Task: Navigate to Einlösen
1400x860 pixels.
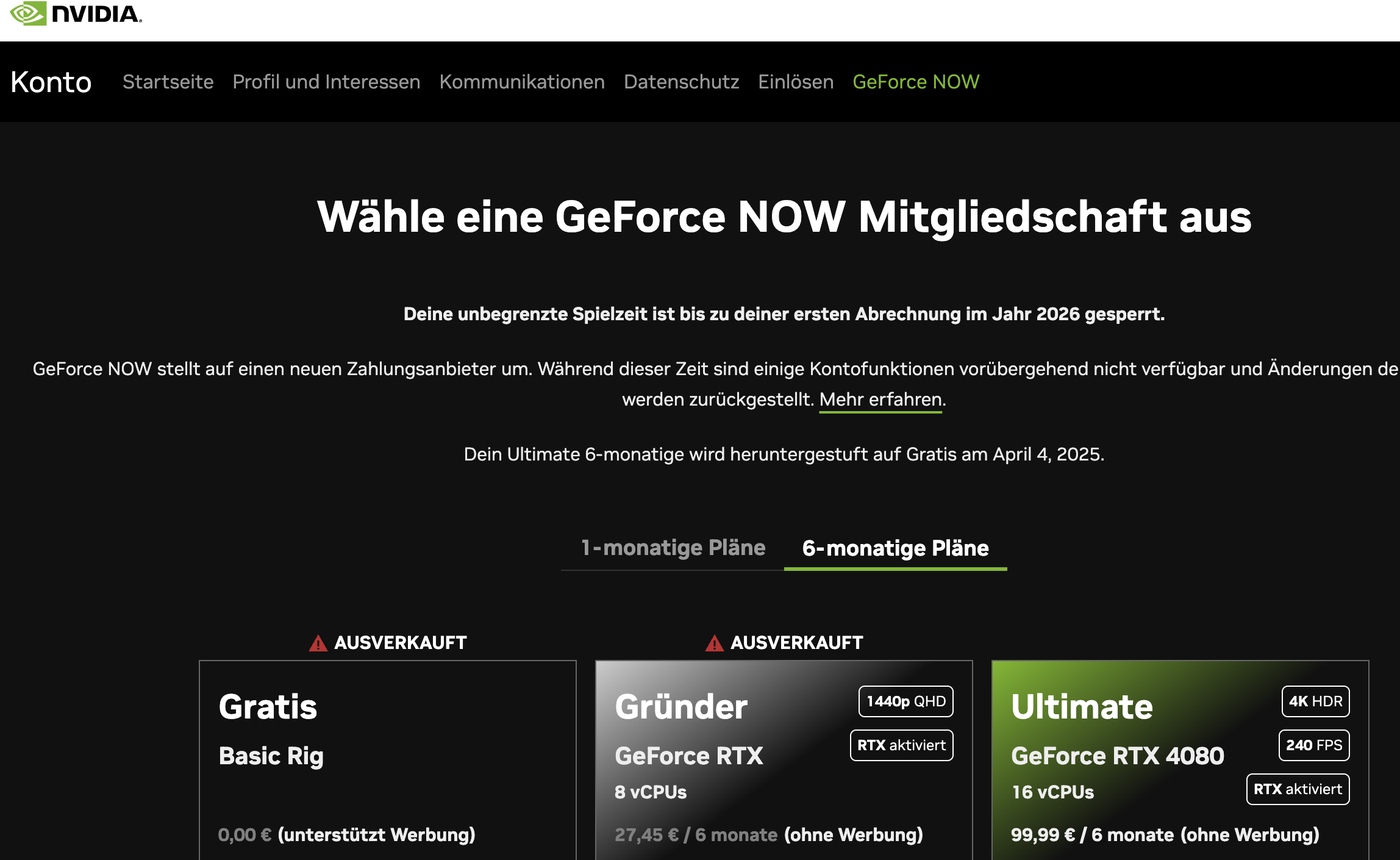Action: click(x=796, y=82)
